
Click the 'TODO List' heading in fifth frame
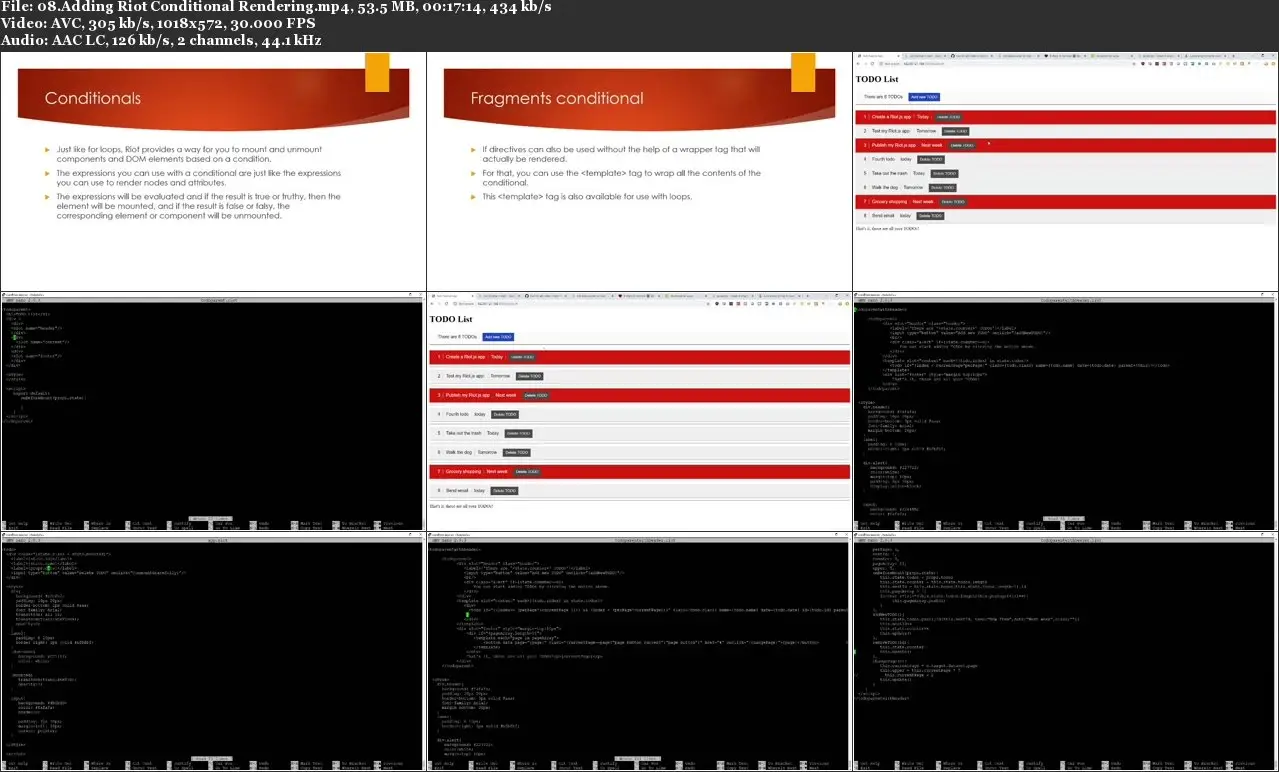click(x=451, y=319)
